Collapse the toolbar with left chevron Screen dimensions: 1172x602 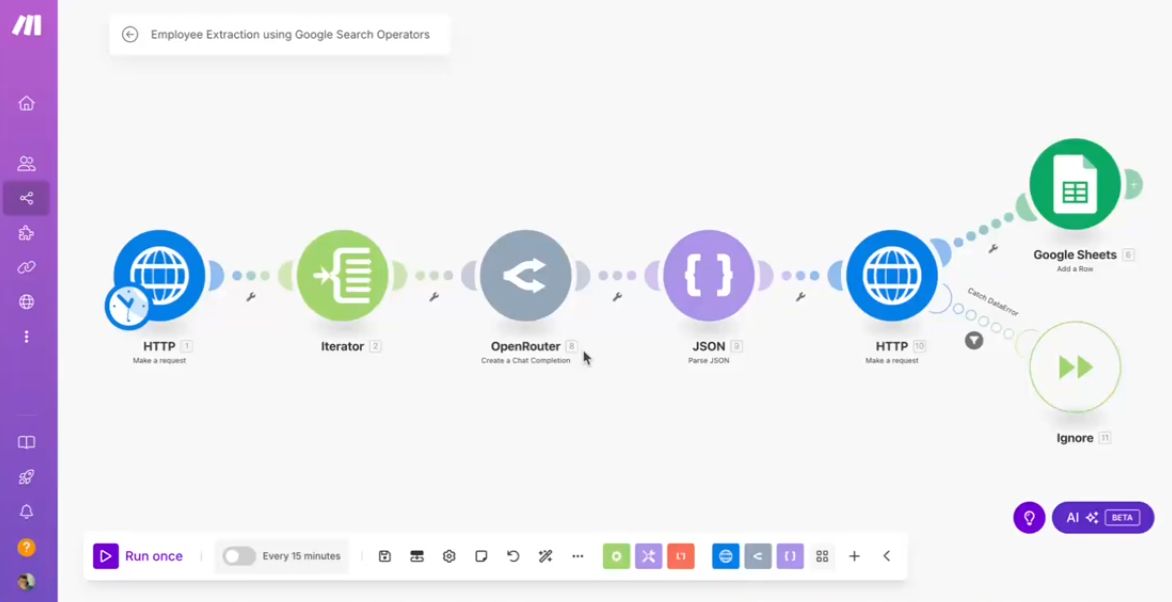pyautogui.click(x=886, y=556)
